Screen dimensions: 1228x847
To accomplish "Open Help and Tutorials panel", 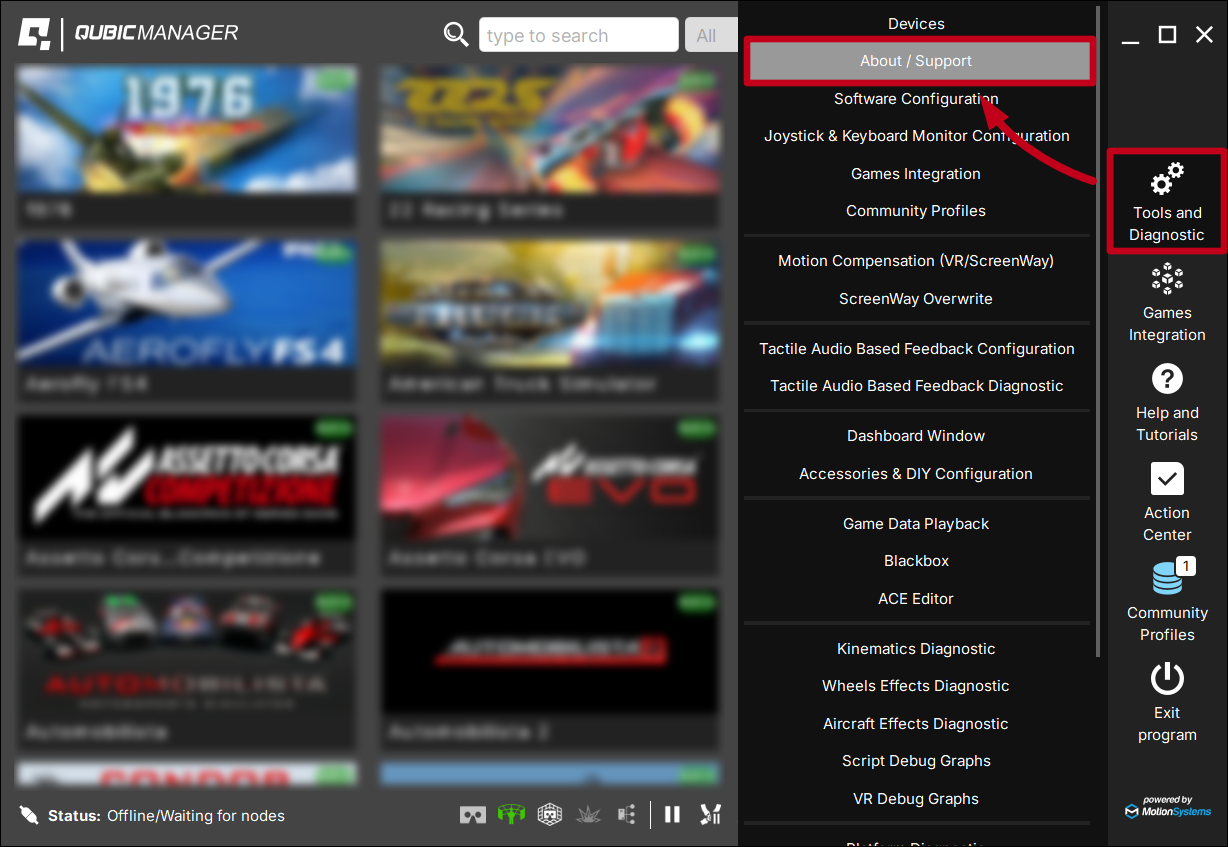I will pos(1167,400).
